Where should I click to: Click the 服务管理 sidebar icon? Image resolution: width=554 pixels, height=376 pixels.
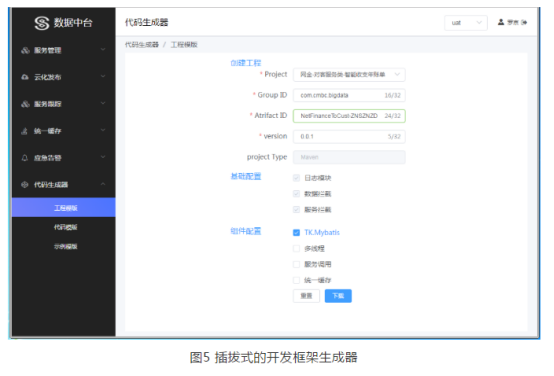tap(25, 51)
